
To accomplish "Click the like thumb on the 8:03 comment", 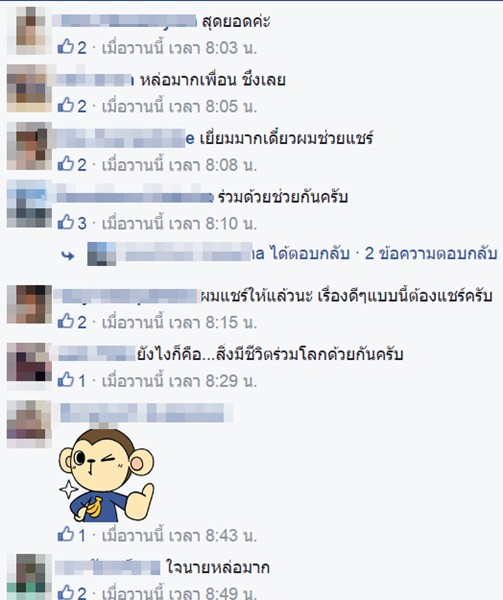I will (66, 47).
